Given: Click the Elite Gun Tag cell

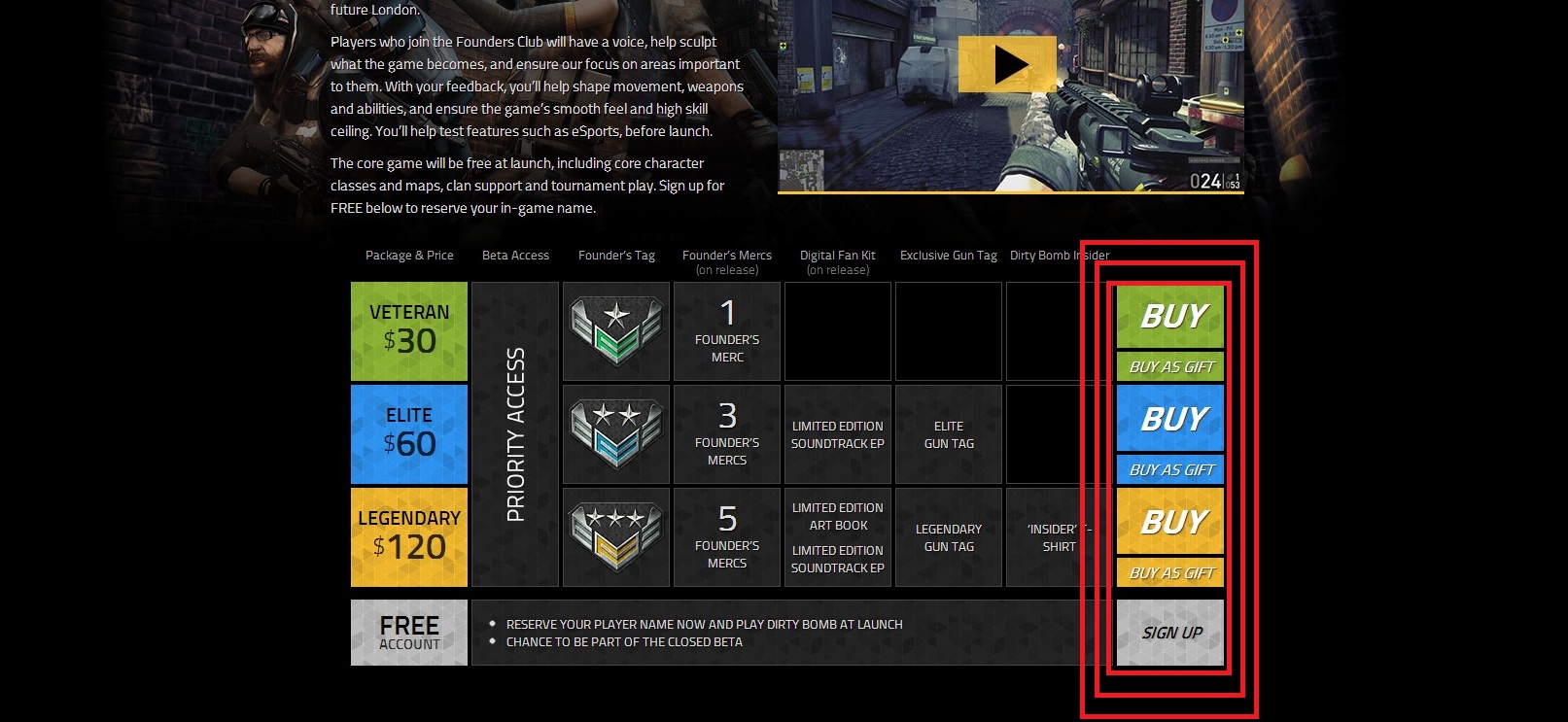Looking at the screenshot, I should pos(949,434).
